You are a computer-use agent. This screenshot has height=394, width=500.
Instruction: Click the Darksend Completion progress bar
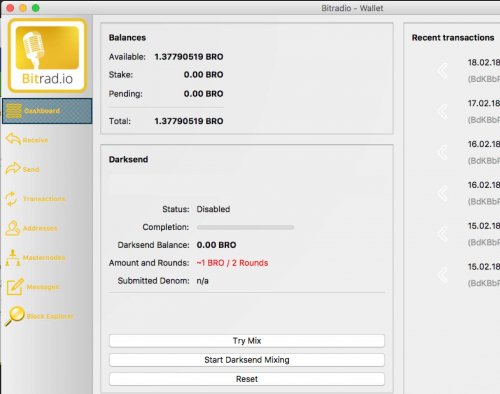click(245, 227)
